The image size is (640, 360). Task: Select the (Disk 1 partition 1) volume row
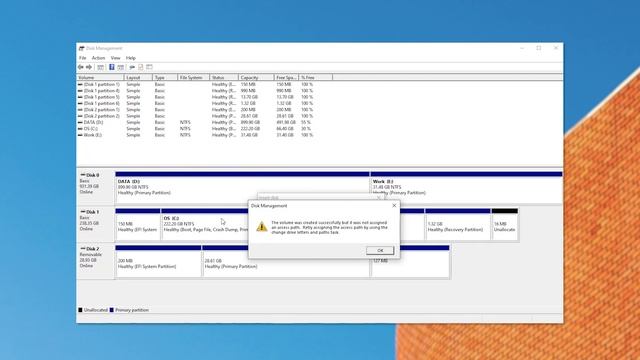coord(196,84)
